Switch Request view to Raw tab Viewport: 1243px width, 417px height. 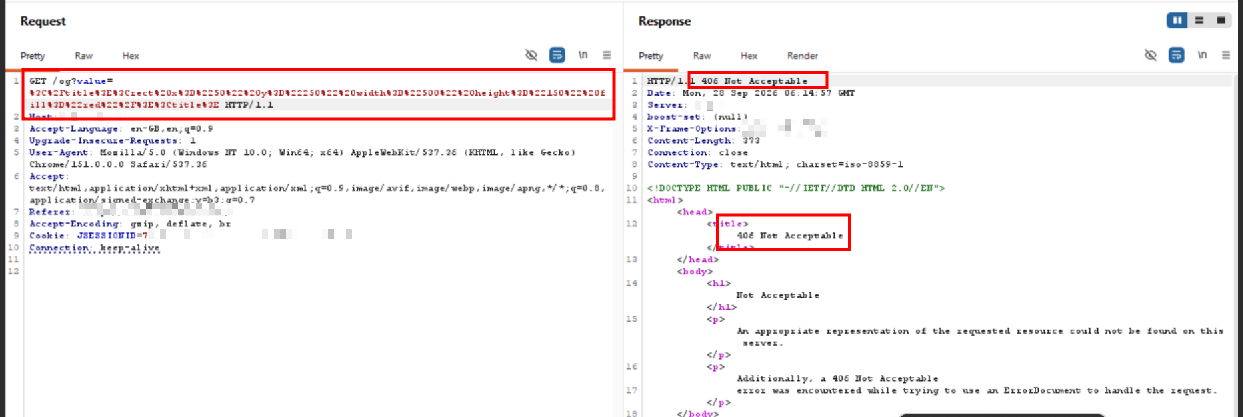(83, 56)
